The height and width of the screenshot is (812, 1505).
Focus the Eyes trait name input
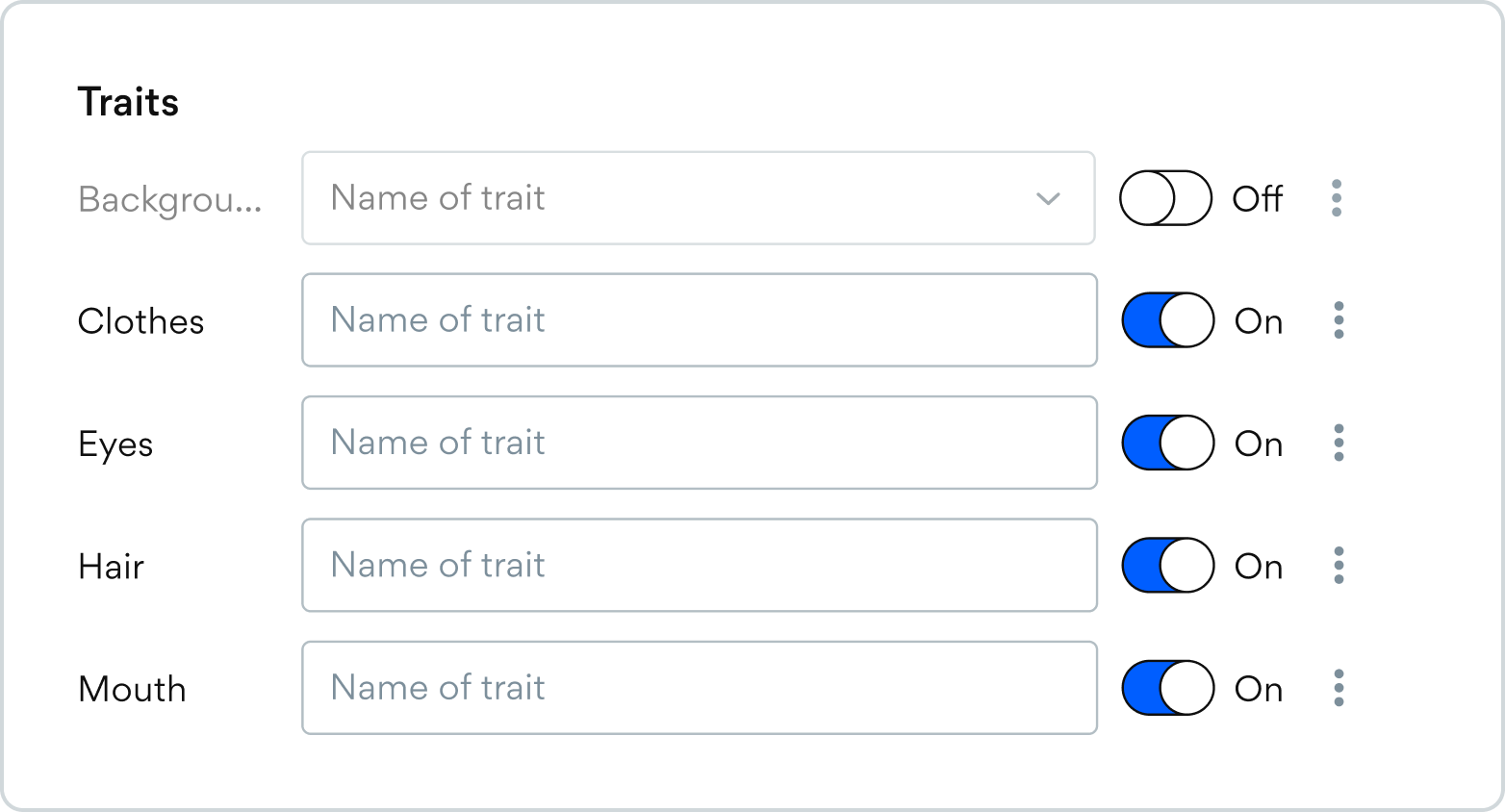click(699, 443)
